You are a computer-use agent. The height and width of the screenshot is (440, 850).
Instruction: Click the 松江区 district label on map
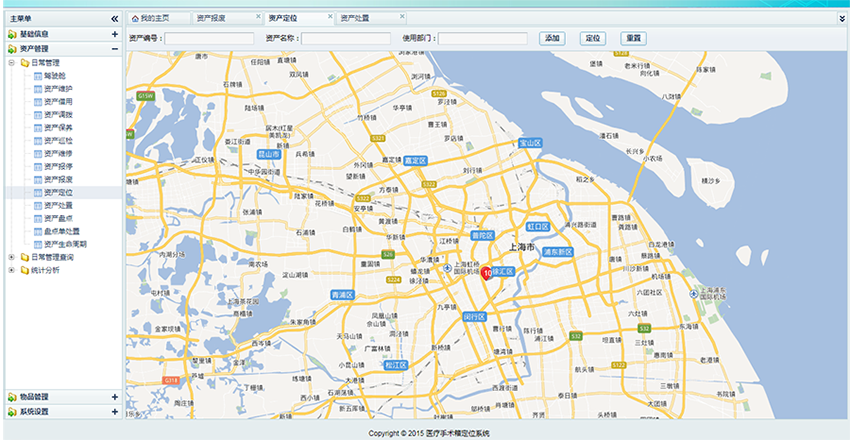[x=396, y=365]
